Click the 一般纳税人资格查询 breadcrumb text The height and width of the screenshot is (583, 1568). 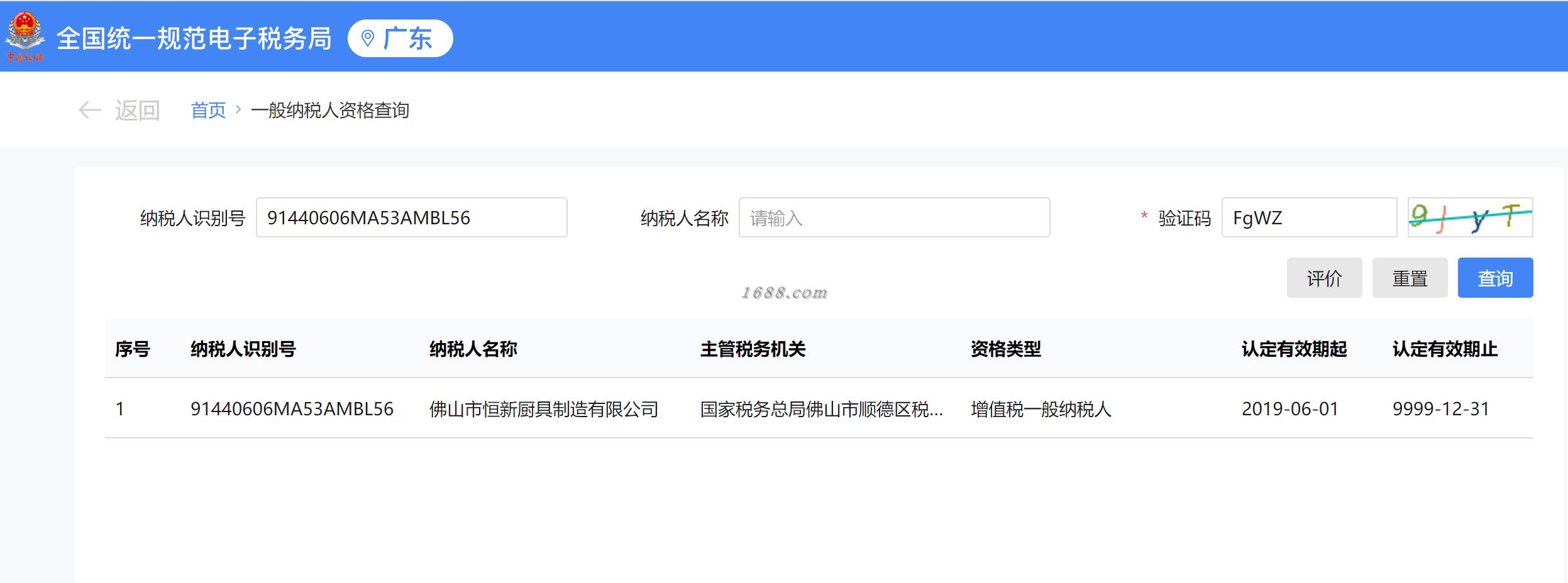[330, 111]
